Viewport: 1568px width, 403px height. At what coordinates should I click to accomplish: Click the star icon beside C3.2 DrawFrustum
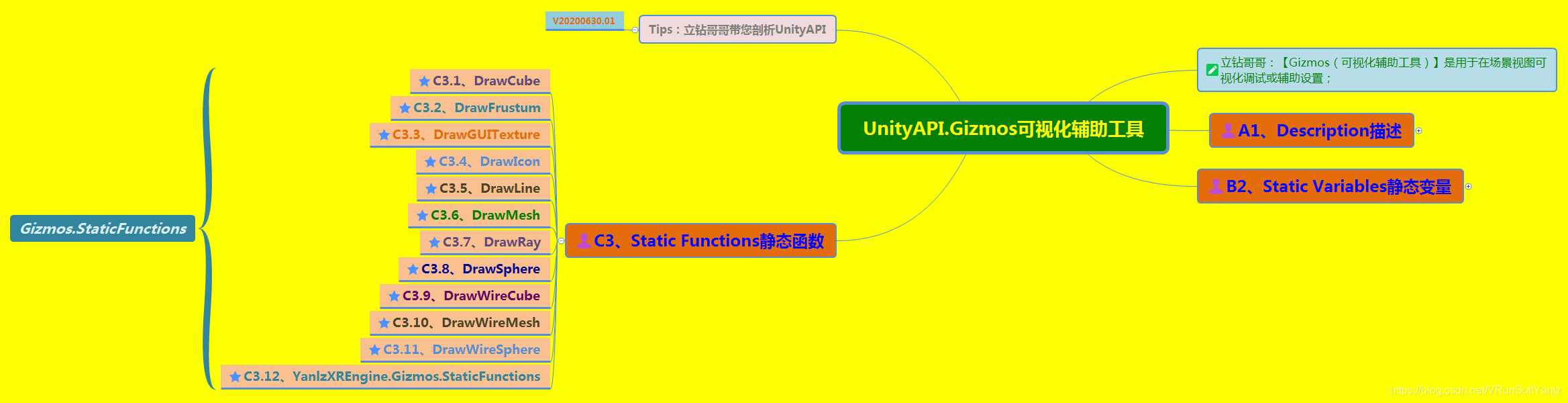[x=405, y=108]
